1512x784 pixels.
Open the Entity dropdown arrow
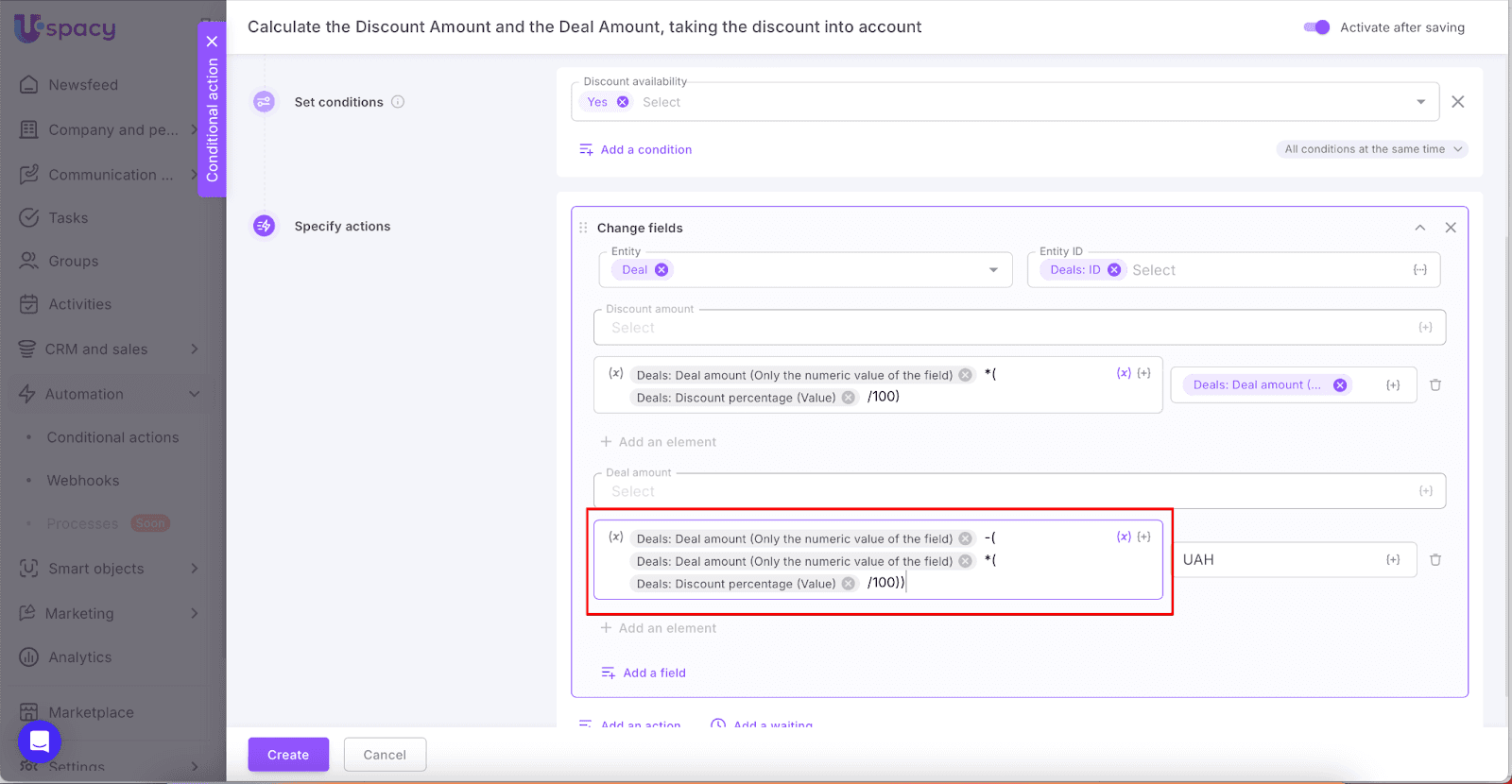tap(993, 270)
